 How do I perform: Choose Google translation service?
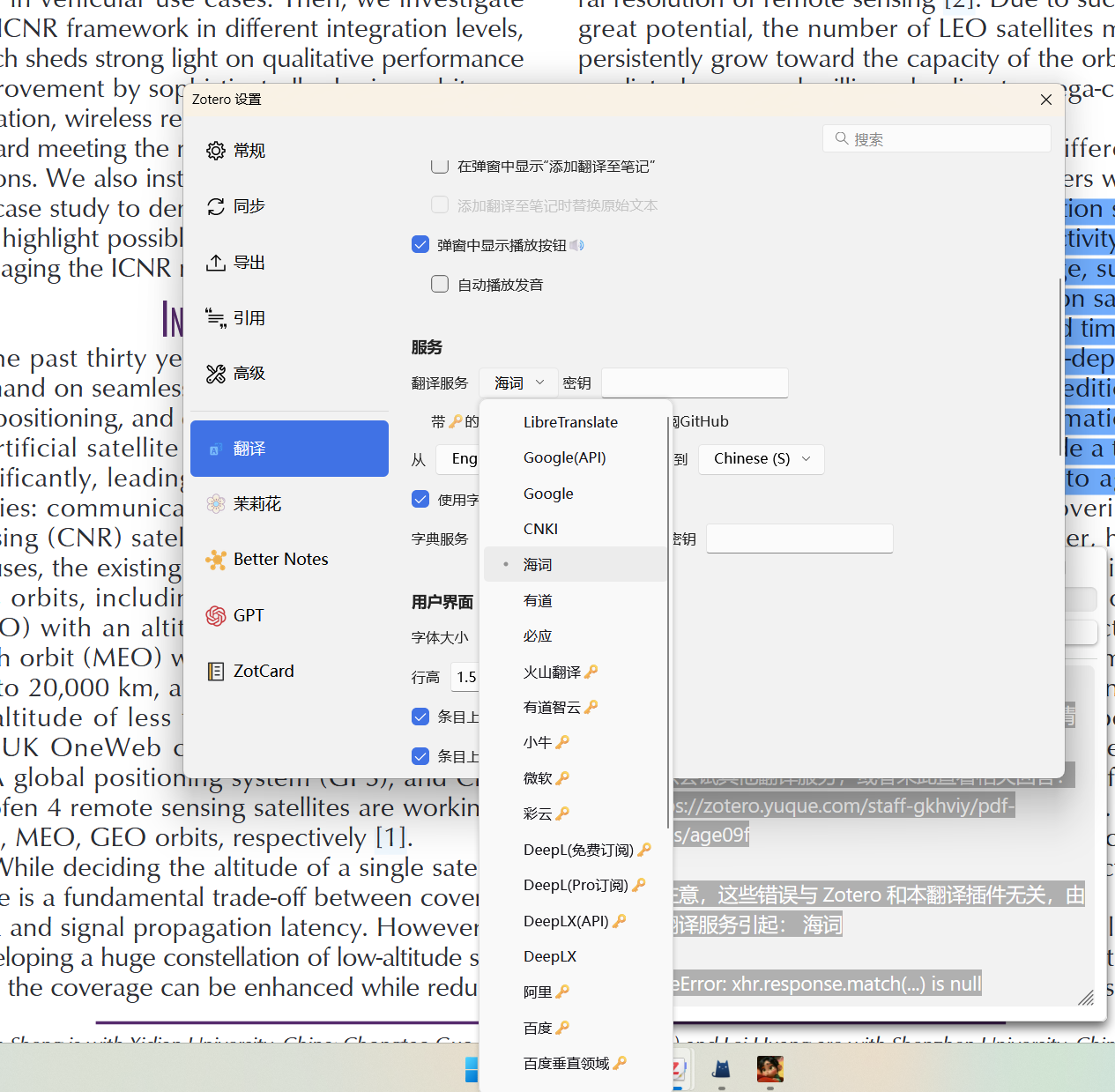pos(575,494)
